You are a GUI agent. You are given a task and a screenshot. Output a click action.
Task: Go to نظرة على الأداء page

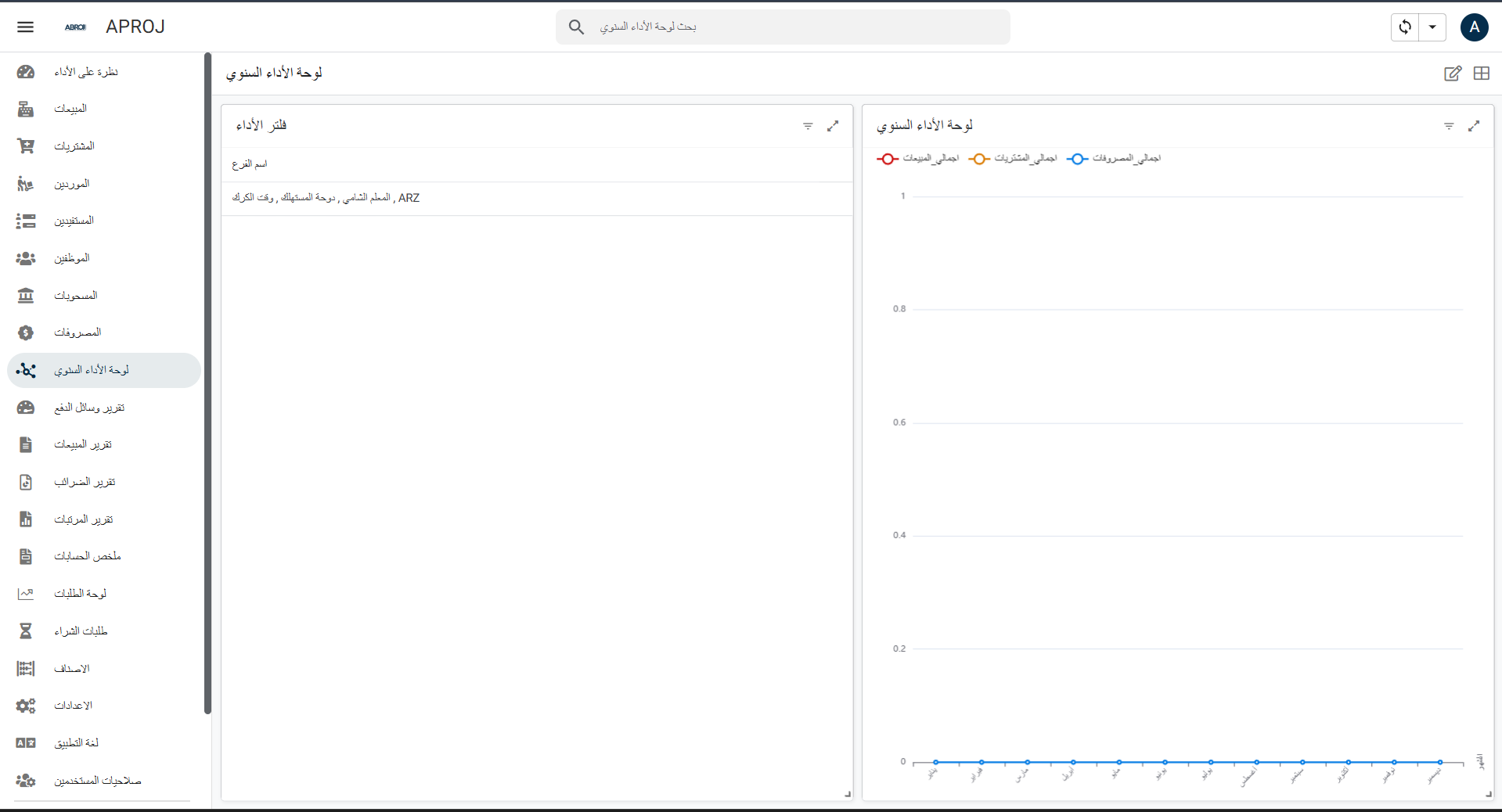tap(86, 72)
